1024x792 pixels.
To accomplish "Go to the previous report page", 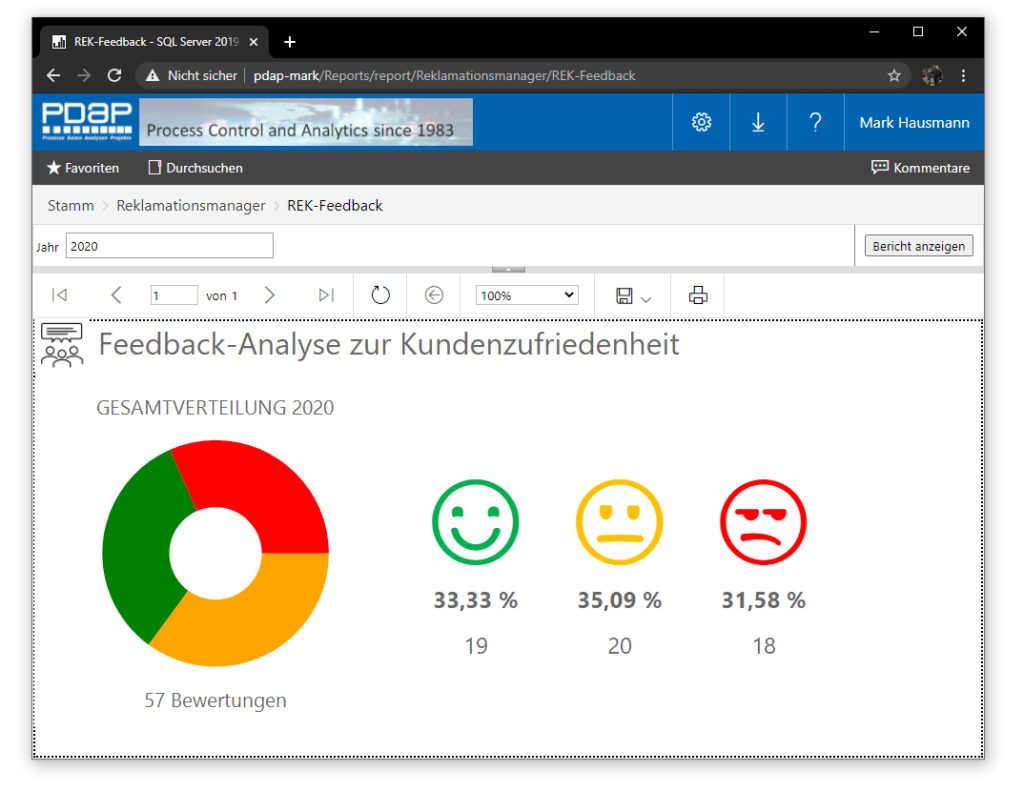I will pos(116,295).
